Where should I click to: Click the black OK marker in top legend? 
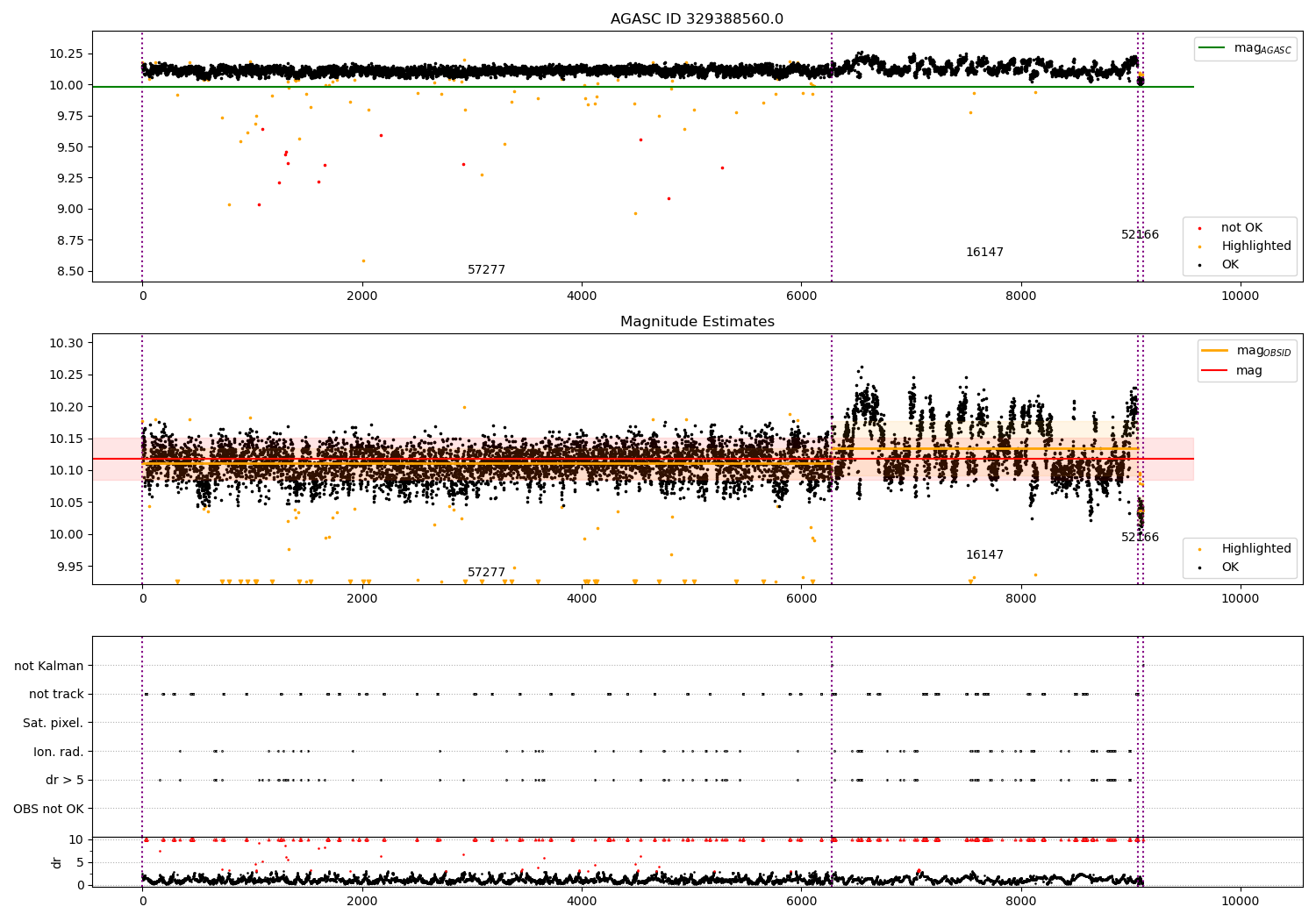[1199, 265]
